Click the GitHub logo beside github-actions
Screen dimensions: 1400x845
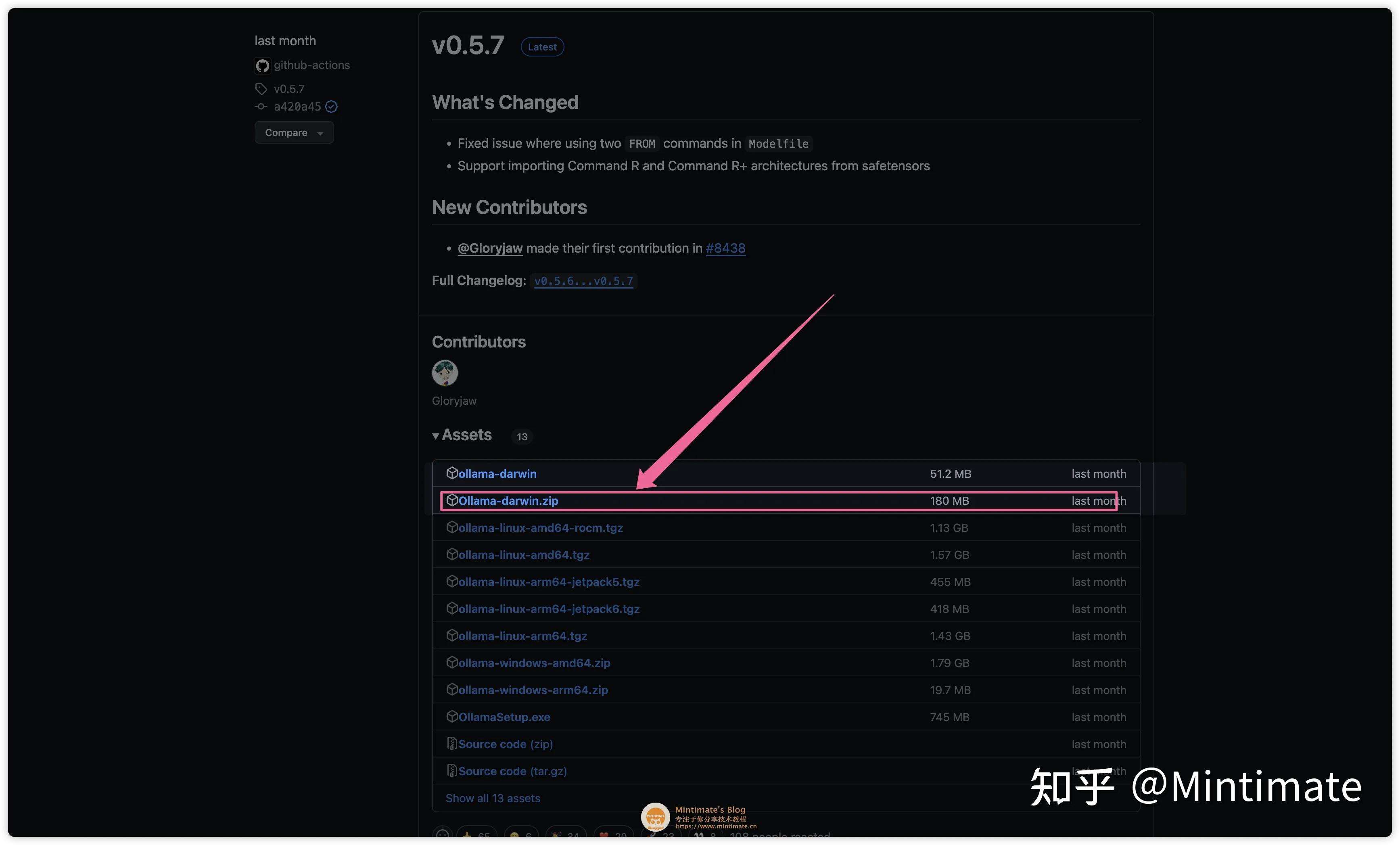click(x=263, y=65)
